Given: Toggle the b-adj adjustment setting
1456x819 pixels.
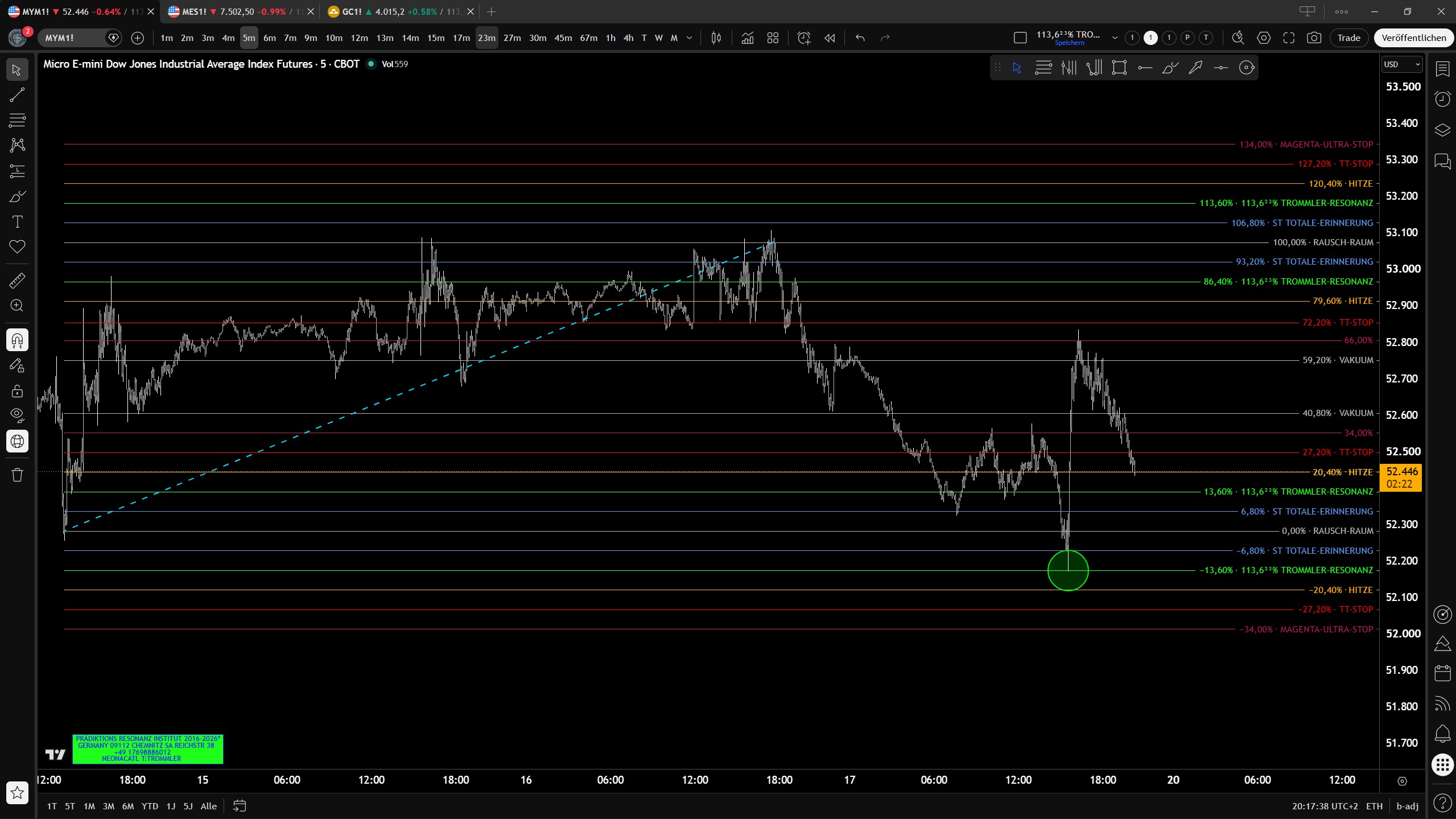Looking at the screenshot, I should 1407,806.
